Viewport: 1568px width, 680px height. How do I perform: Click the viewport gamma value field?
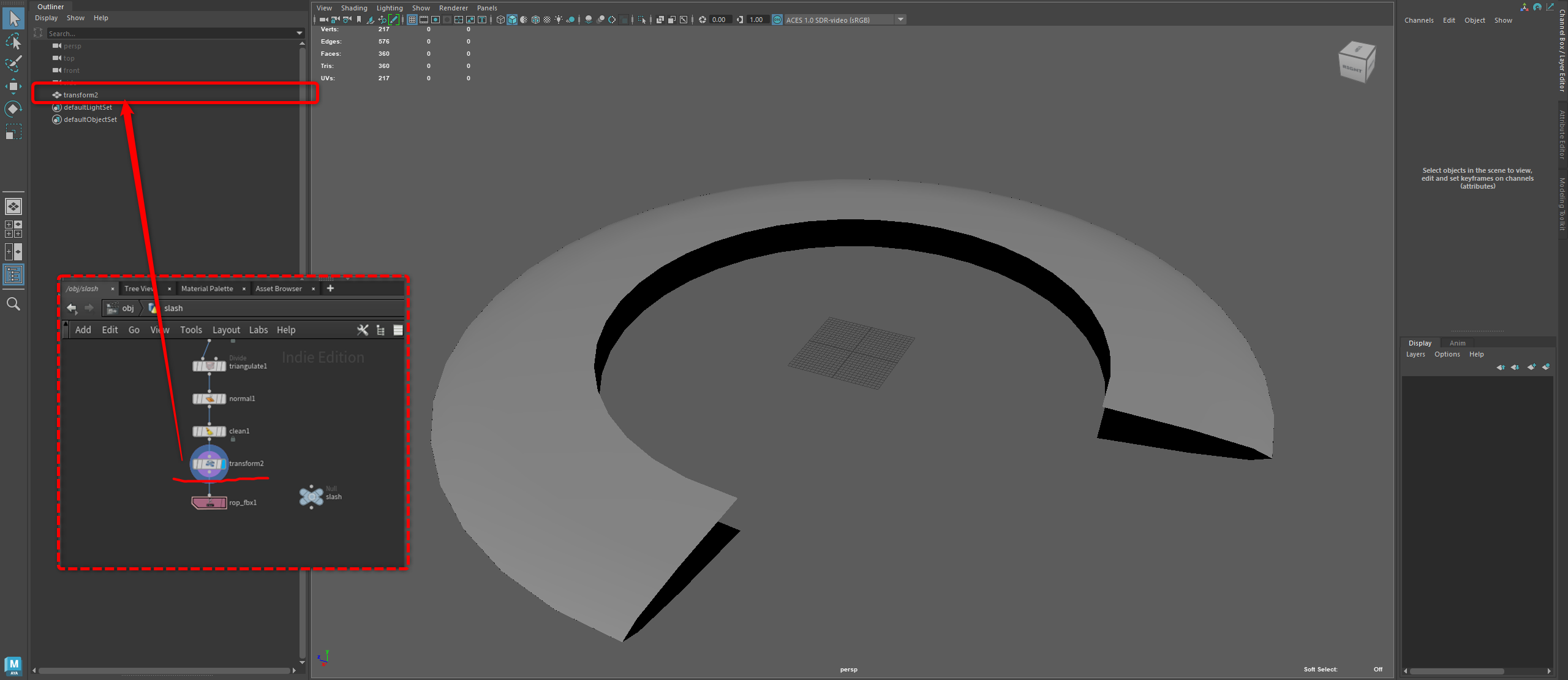point(758,20)
